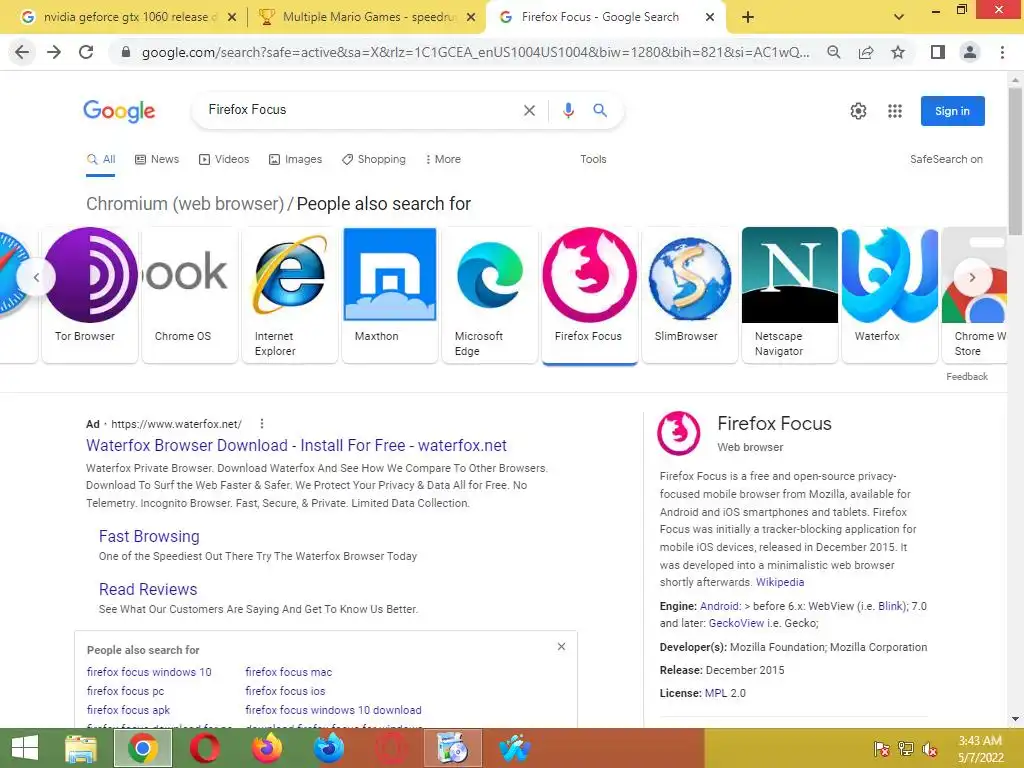Open the Windows Start menu

click(25, 748)
